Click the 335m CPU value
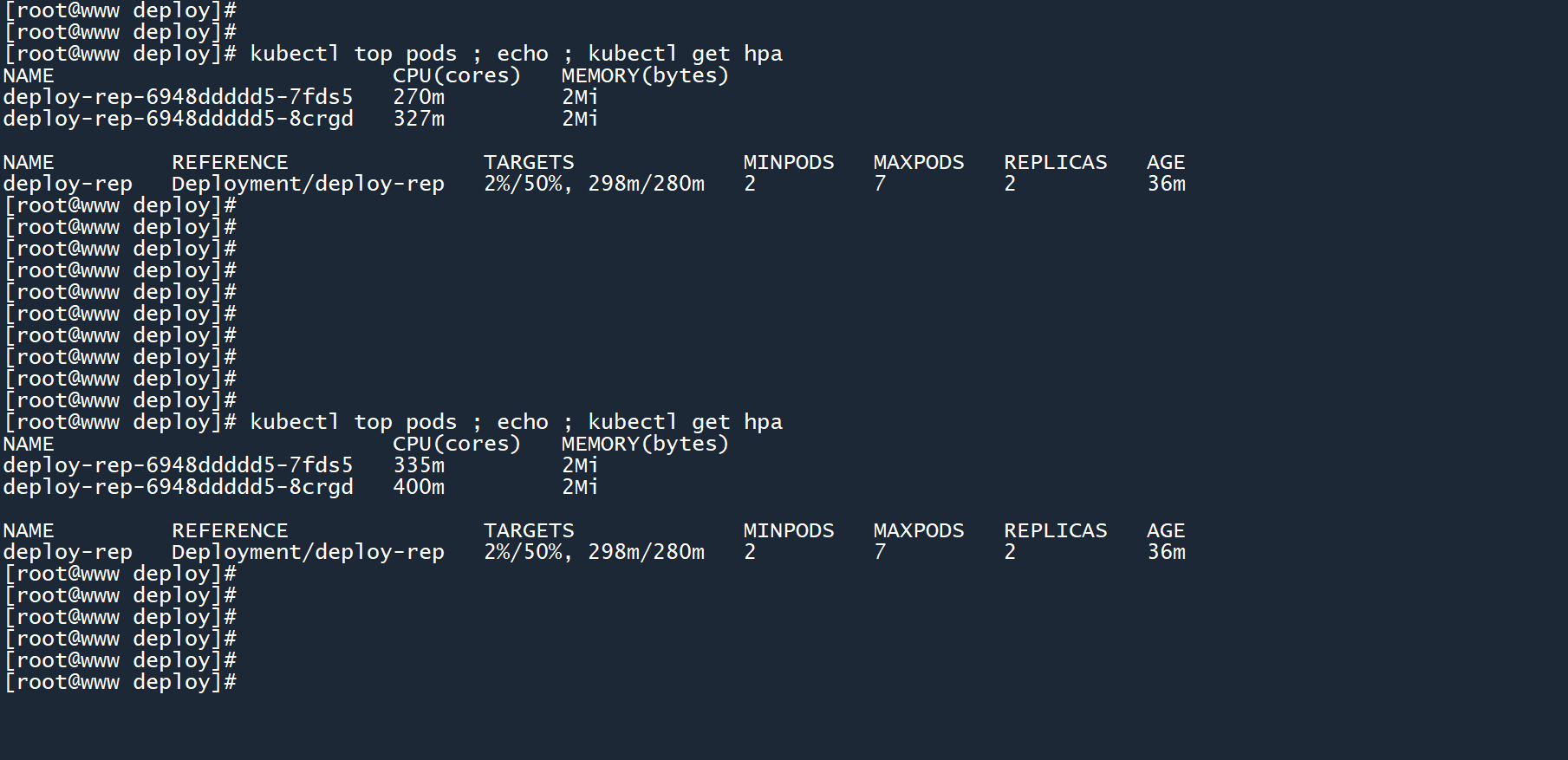The image size is (1568, 760). (x=419, y=465)
